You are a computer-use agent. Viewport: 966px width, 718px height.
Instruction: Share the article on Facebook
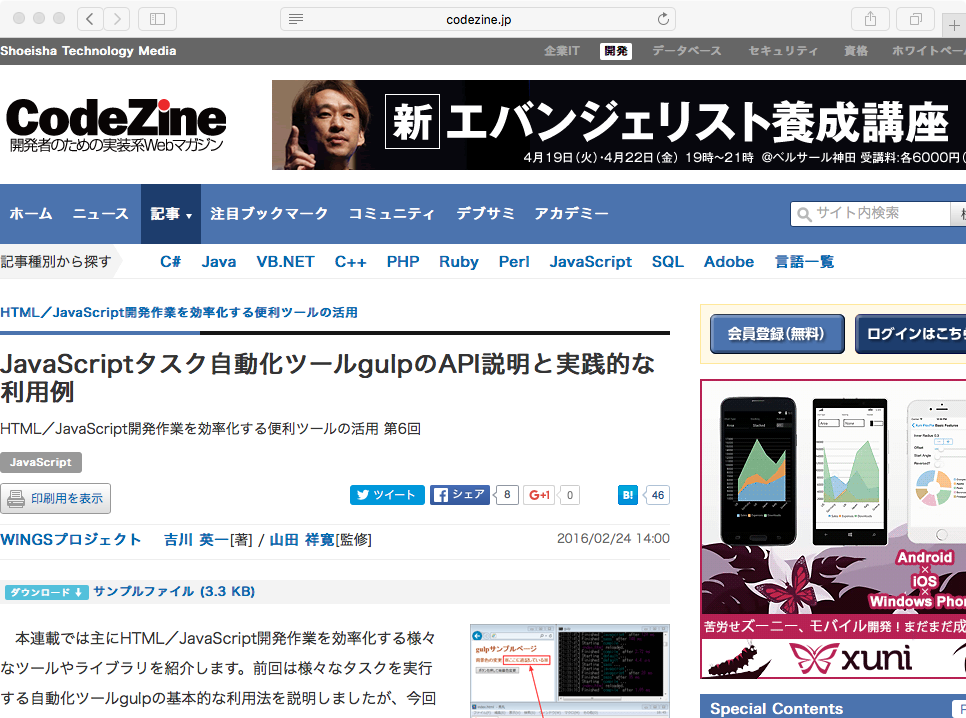pyautogui.click(x=460, y=495)
